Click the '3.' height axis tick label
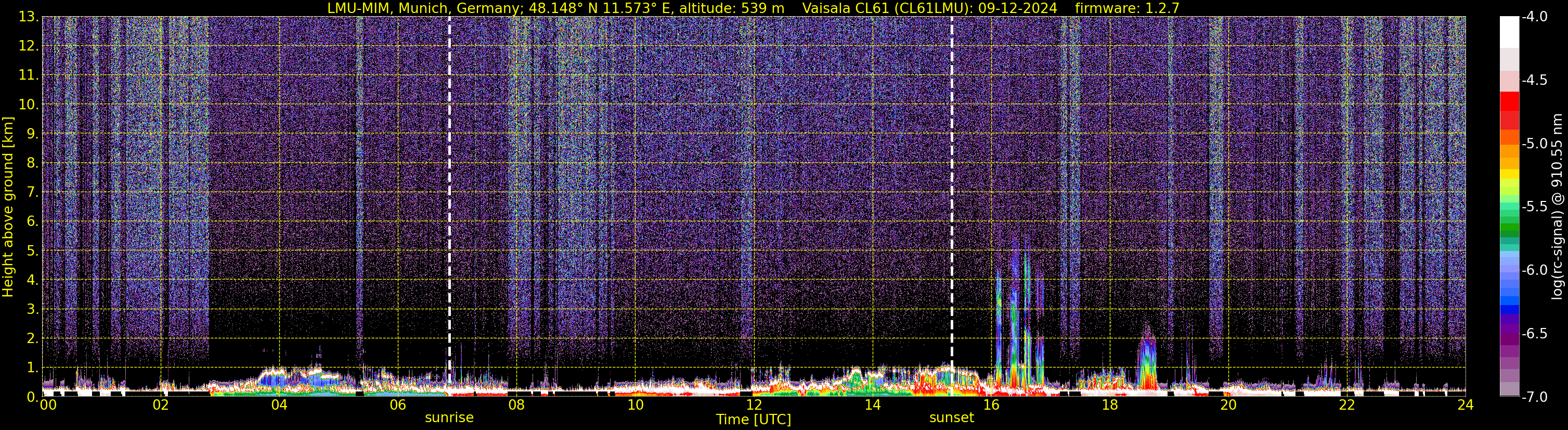The width and height of the screenshot is (1568, 430). point(32,309)
